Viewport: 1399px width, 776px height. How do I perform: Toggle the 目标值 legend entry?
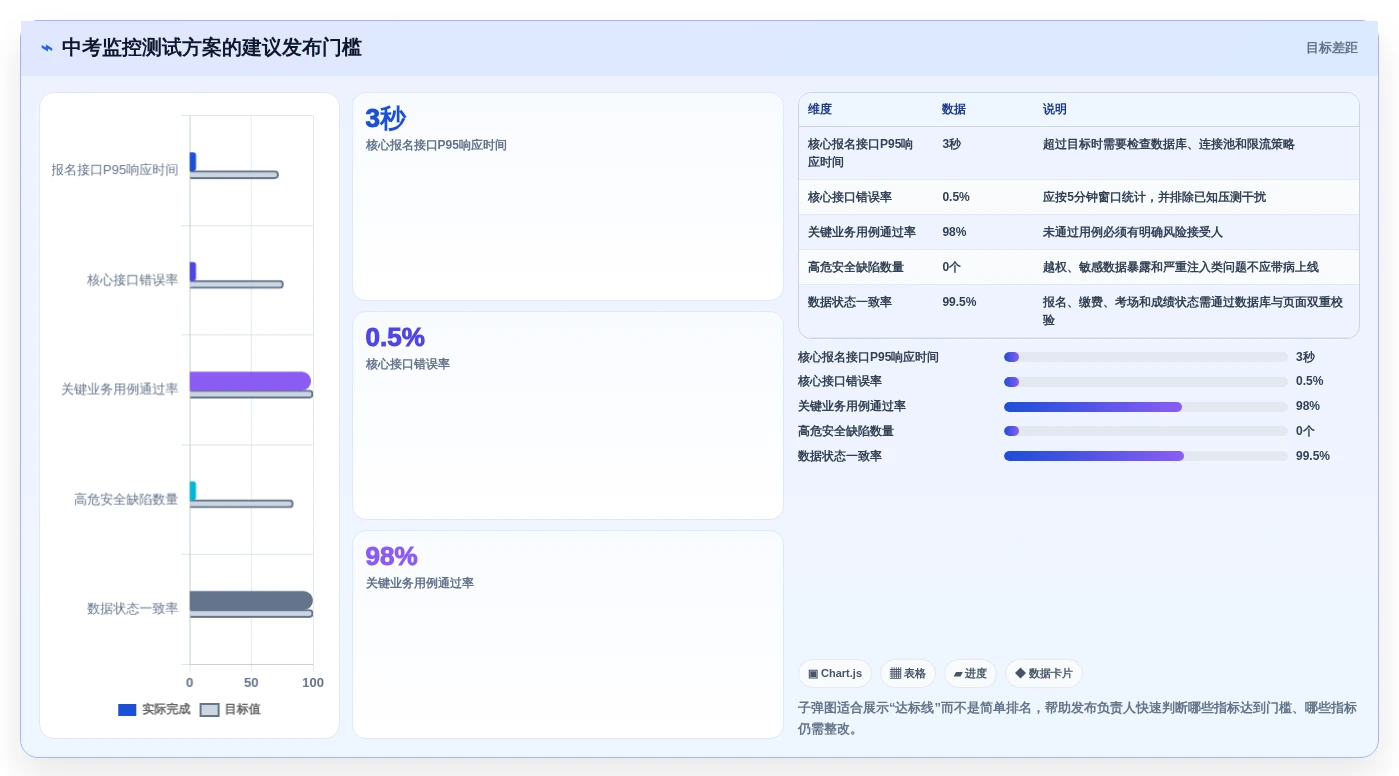[230, 709]
